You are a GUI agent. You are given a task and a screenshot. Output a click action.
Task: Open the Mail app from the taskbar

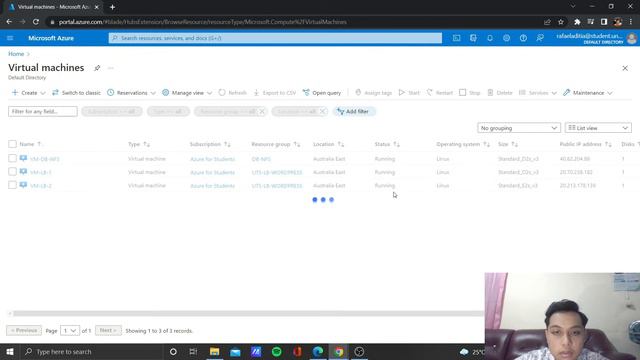pos(235,351)
